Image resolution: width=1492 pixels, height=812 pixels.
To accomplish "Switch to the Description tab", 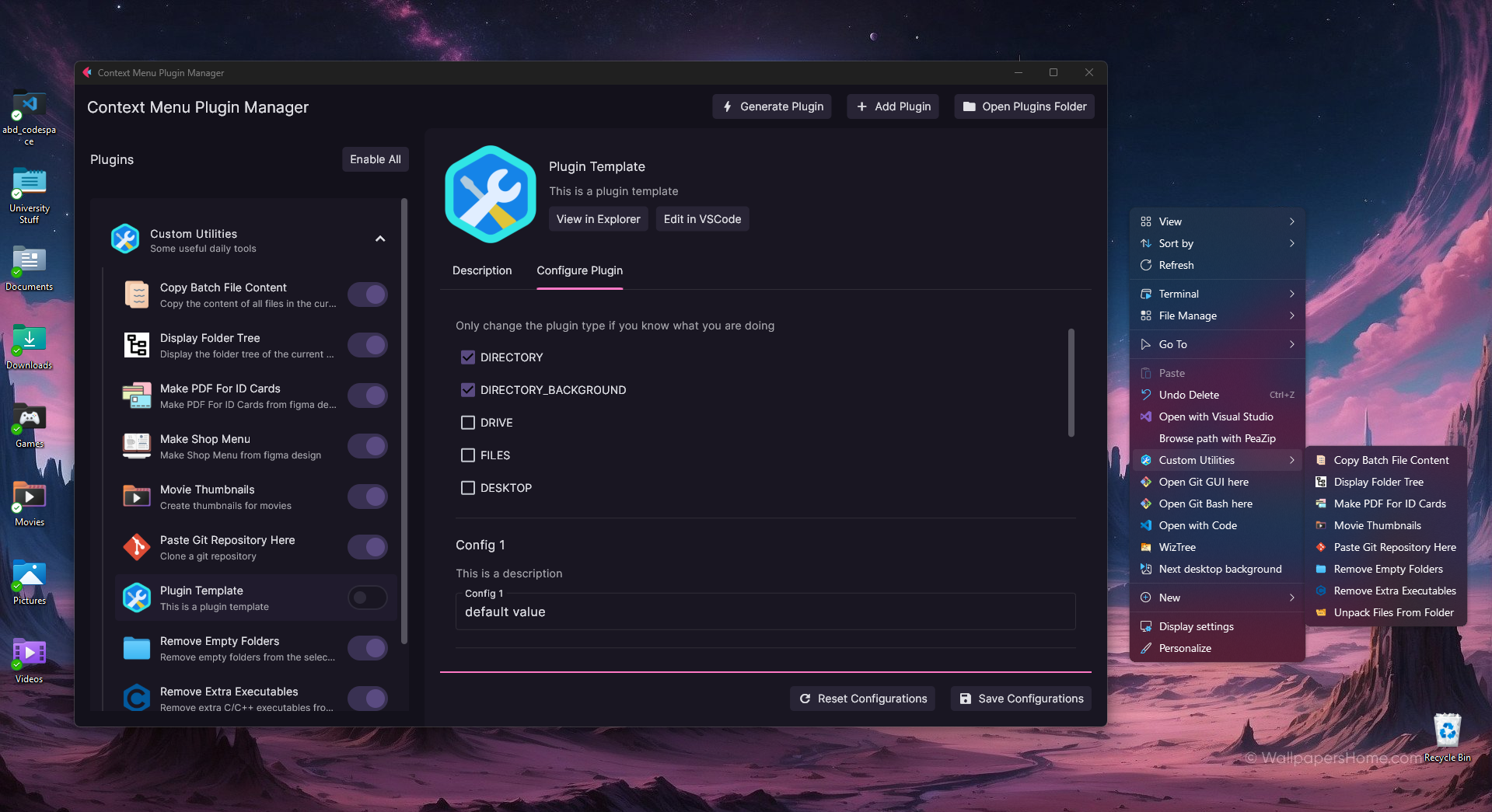I will (x=482, y=270).
